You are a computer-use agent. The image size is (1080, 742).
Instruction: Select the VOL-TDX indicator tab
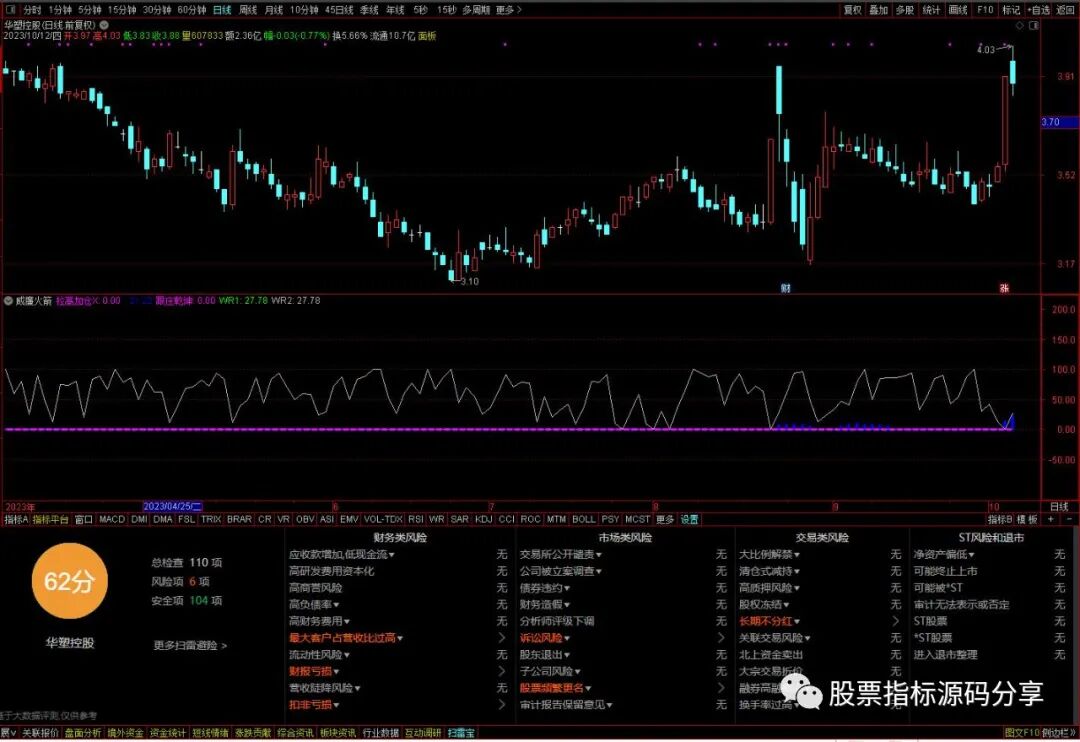(x=383, y=519)
